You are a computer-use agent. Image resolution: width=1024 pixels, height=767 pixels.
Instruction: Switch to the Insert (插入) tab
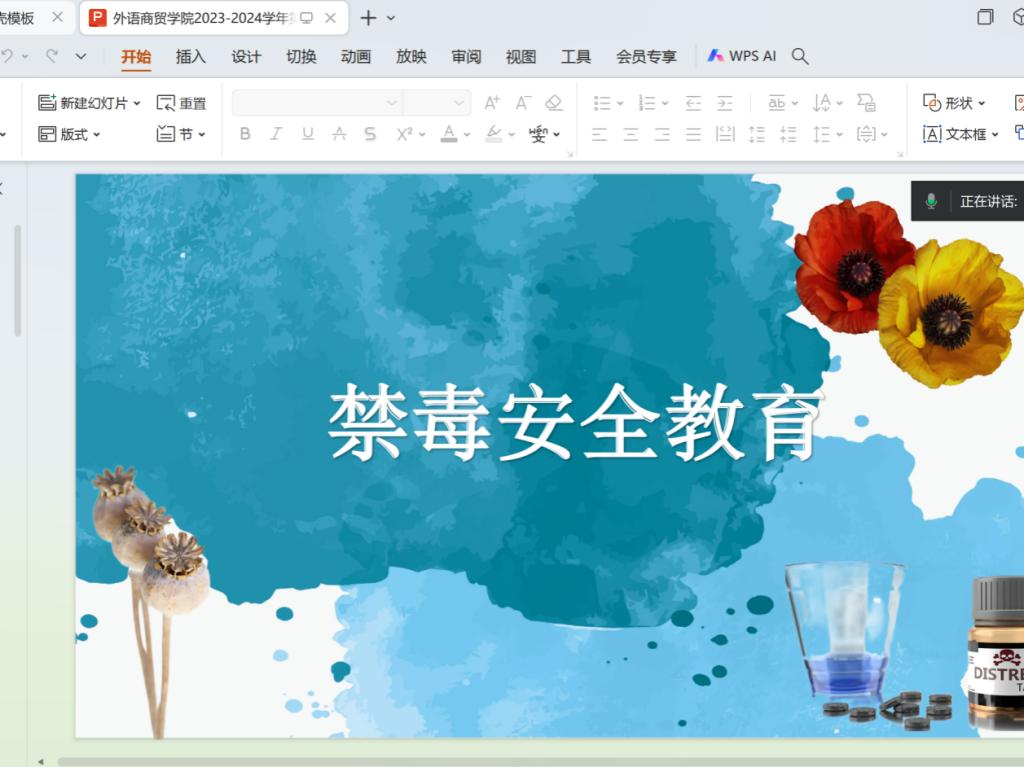point(190,57)
